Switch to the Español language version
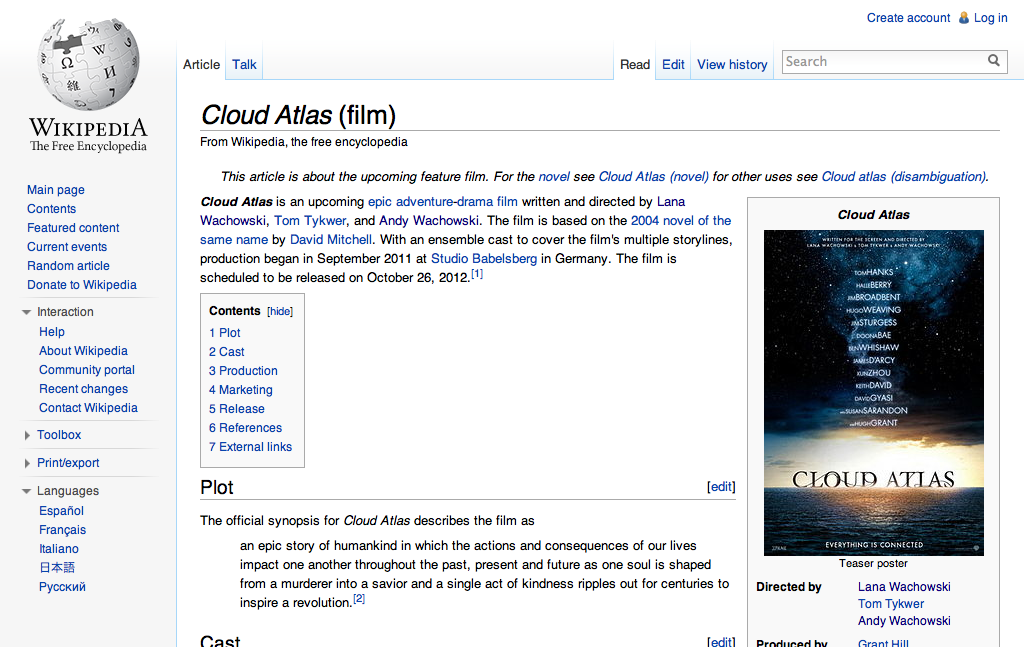Viewport: 1024px width, 647px height. (61, 511)
